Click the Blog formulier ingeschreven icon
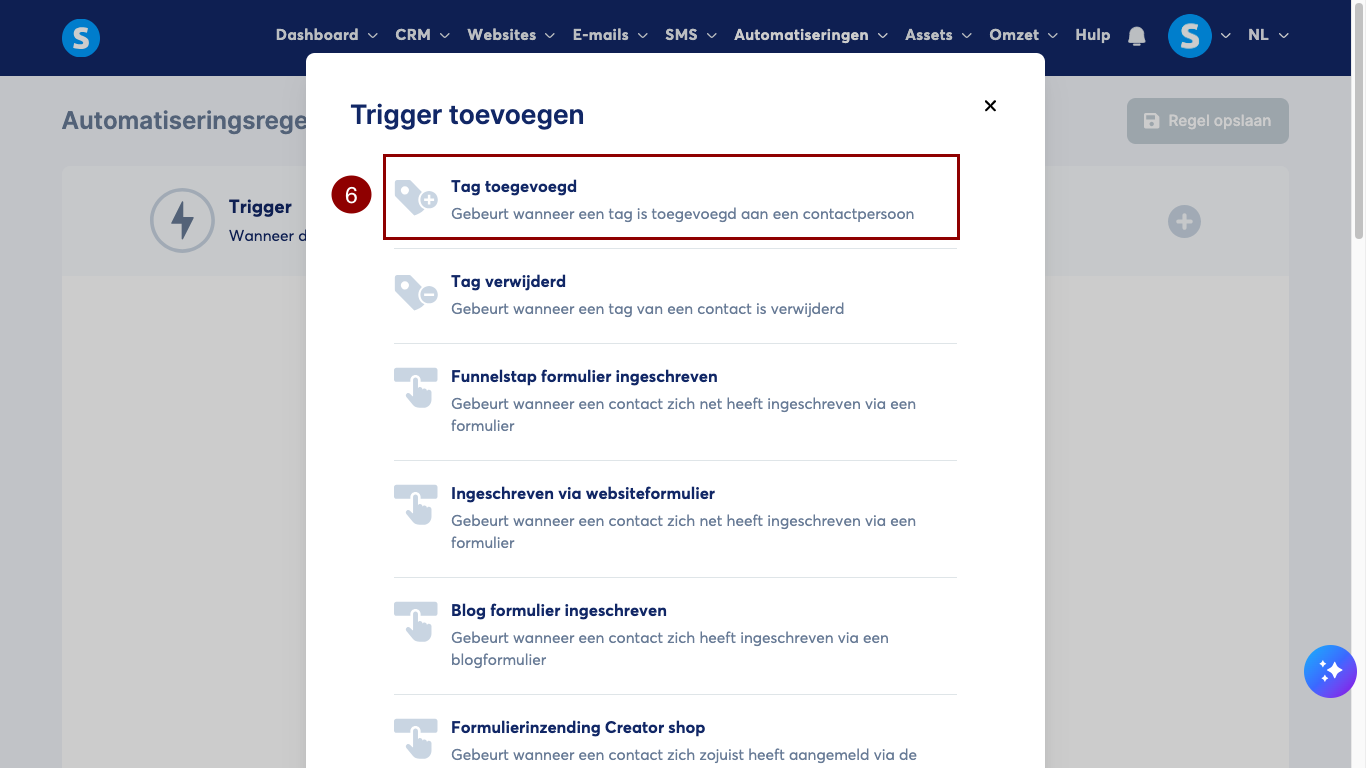Image resolution: width=1366 pixels, height=768 pixels. (416, 621)
